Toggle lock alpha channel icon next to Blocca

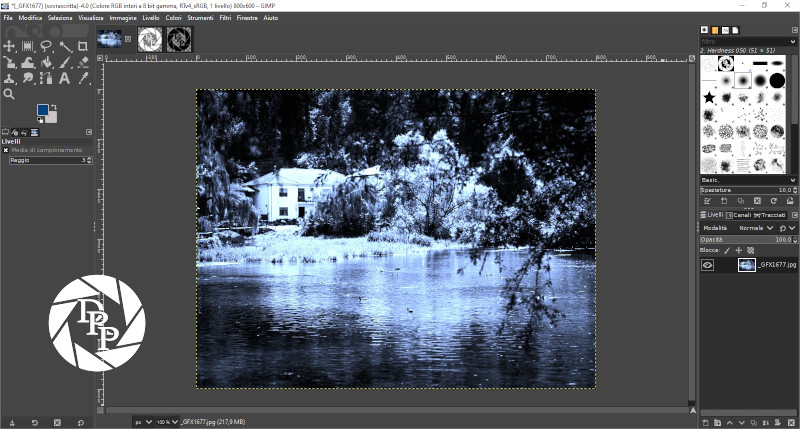coord(751,250)
